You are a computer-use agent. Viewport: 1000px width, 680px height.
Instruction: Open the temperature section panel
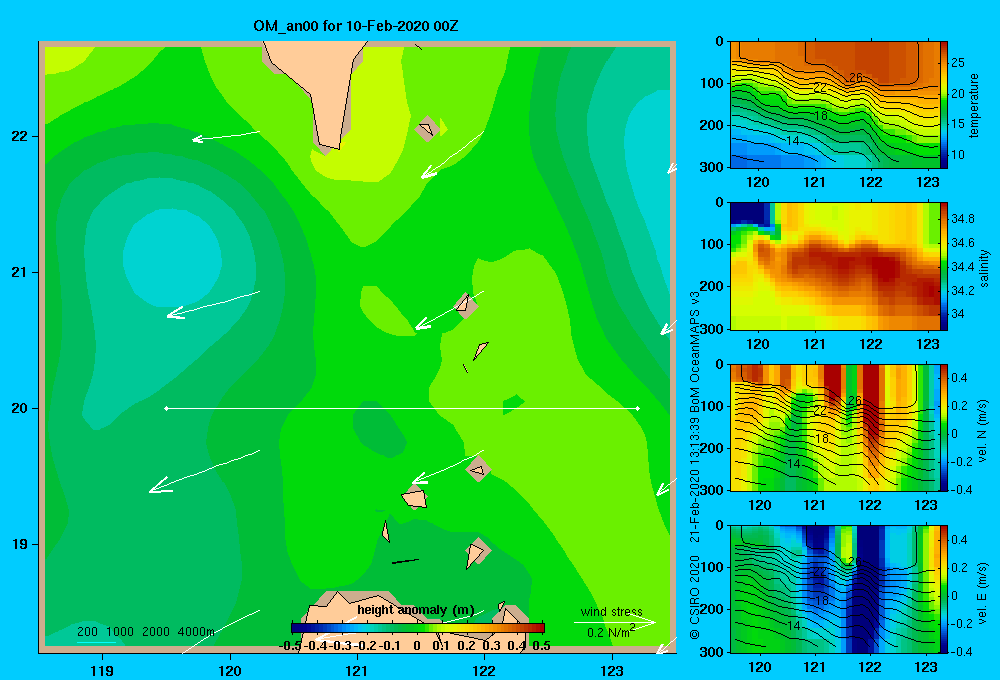tap(835, 105)
